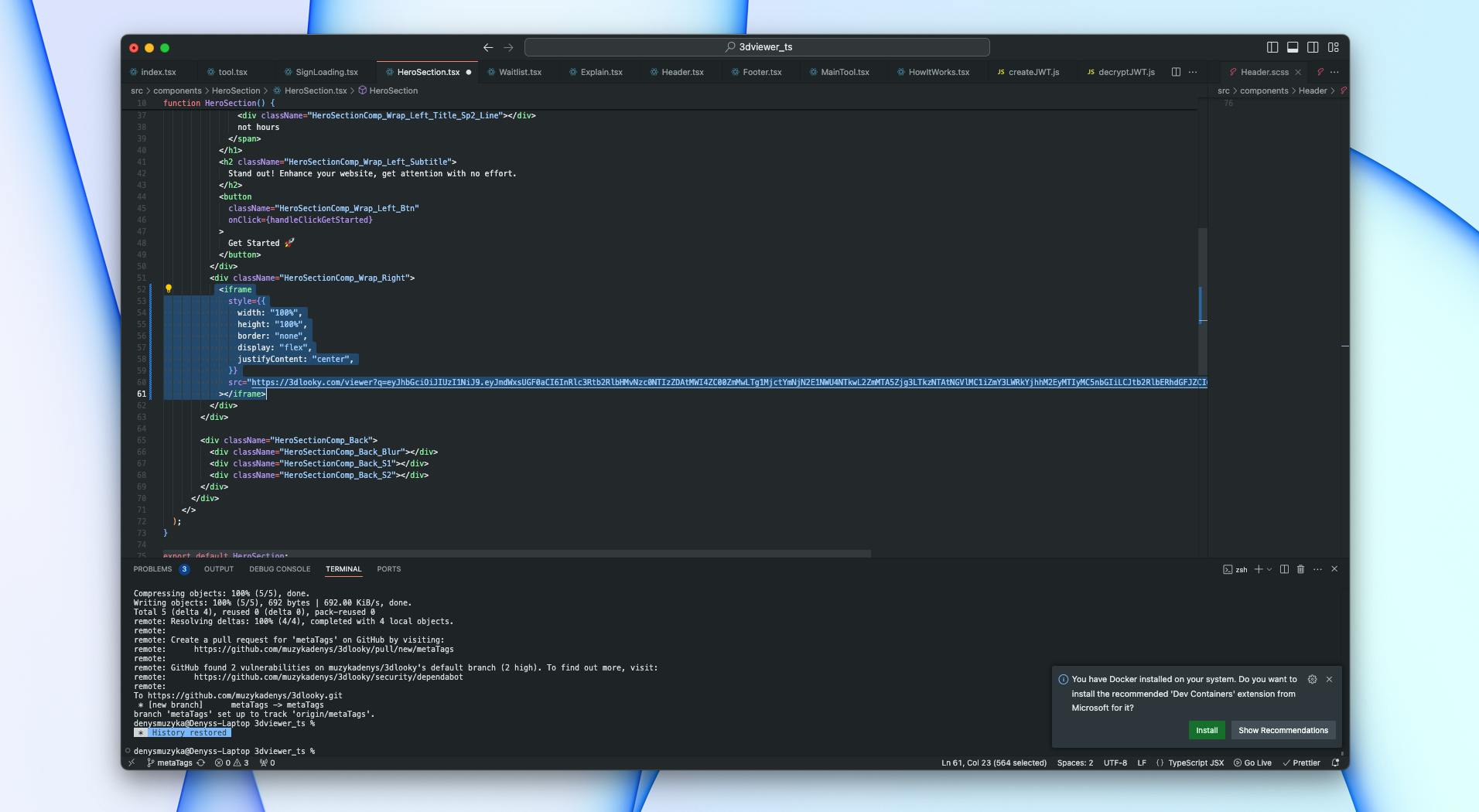Click the unsaved dot on HeroSection.tsx tab
The height and width of the screenshot is (812, 1479).
click(469, 72)
